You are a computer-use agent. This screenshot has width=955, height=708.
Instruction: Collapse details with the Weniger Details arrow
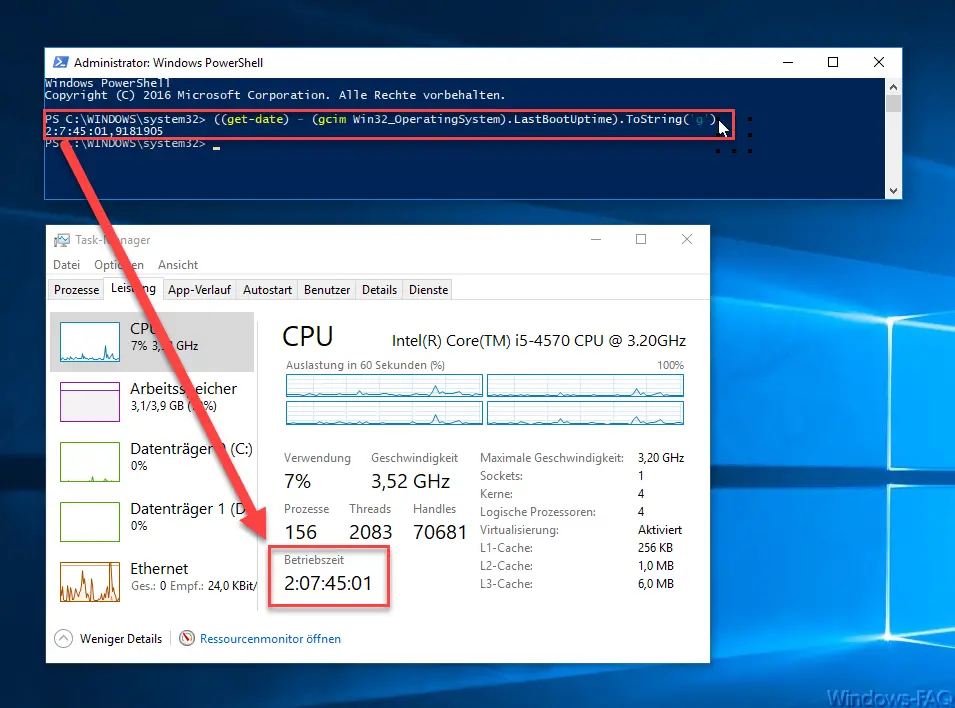click(x=63, y=638)
